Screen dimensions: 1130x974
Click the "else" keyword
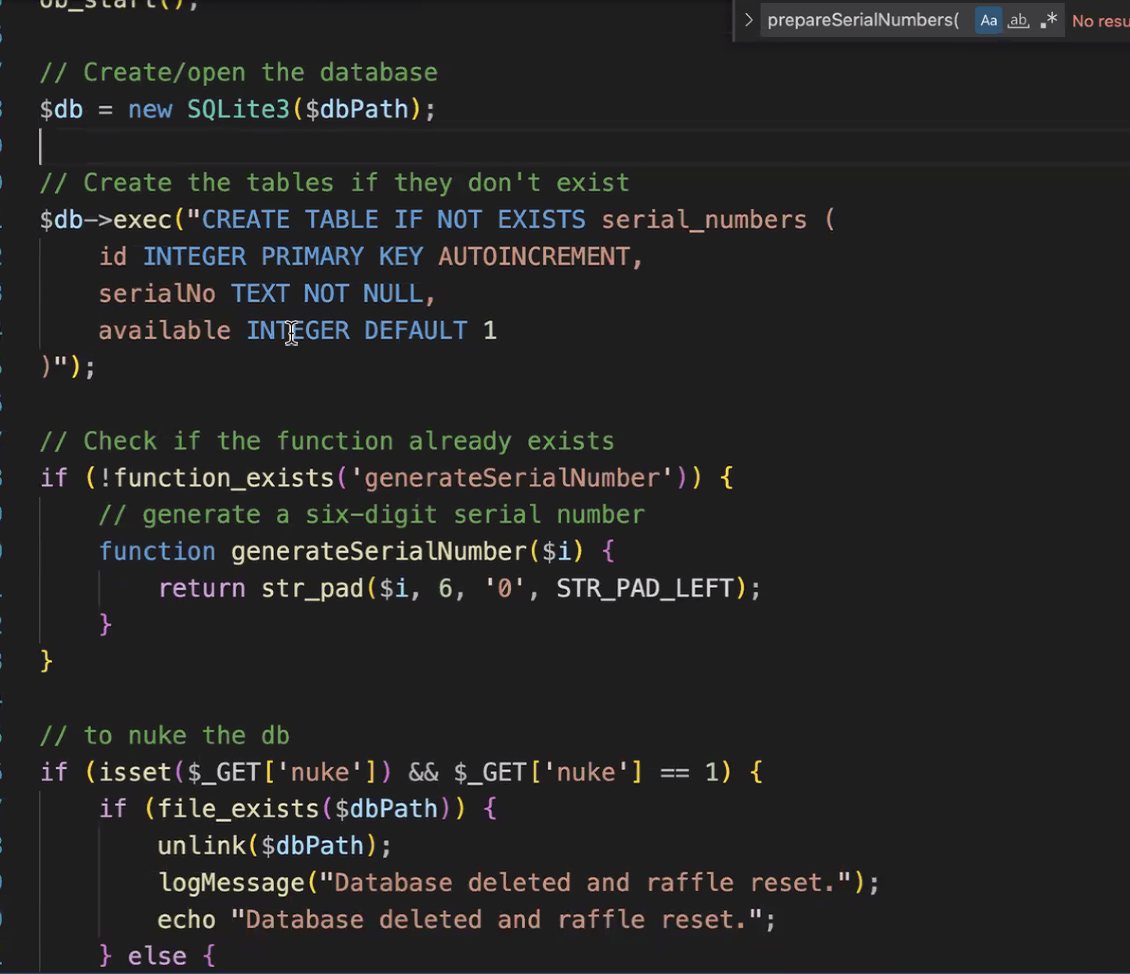157,957
